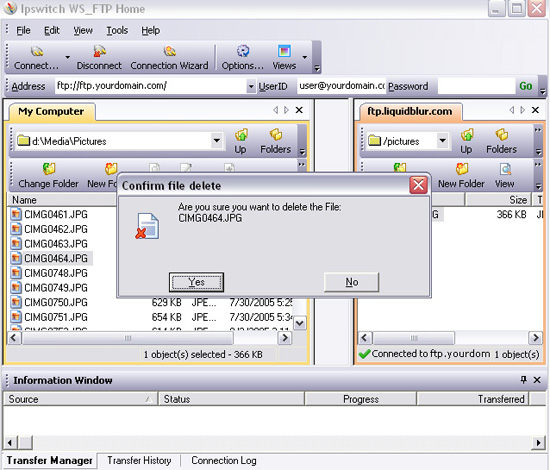The width and height of the screenshot is (550, 470).
Task: Expand local file toolbar overflow chevron
Action: pyautogui.click(x=302, y=164)
